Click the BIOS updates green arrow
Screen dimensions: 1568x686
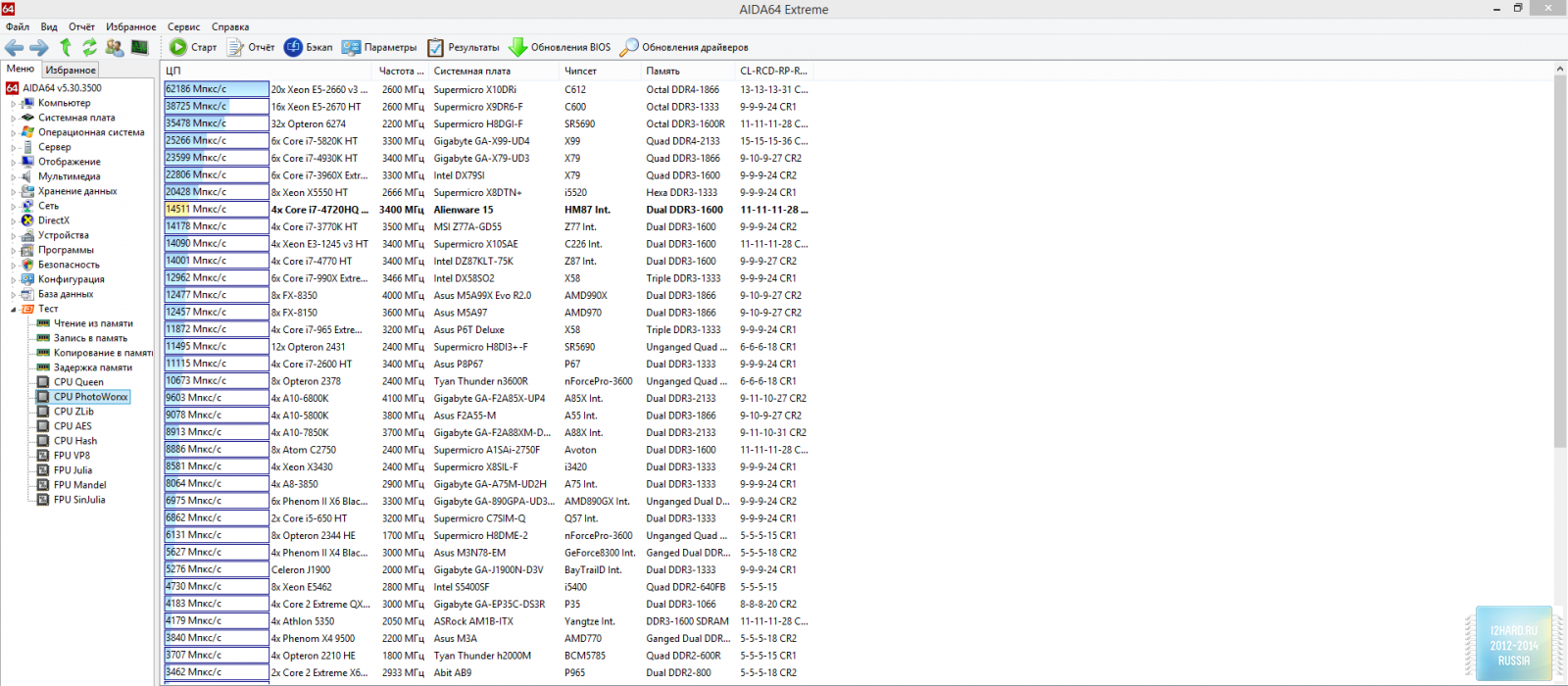pyautogui.click(x=518, y=47)
